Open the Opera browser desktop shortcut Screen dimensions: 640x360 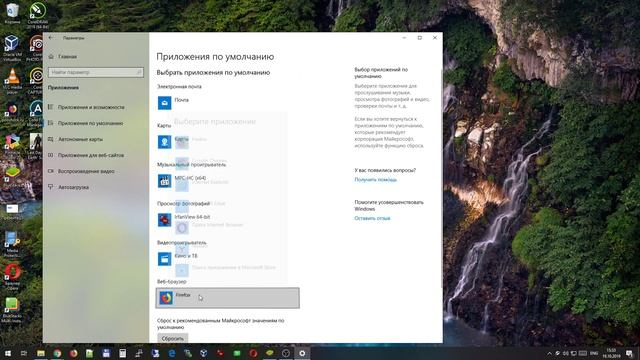pyautogui.click(x=12, y=276)
